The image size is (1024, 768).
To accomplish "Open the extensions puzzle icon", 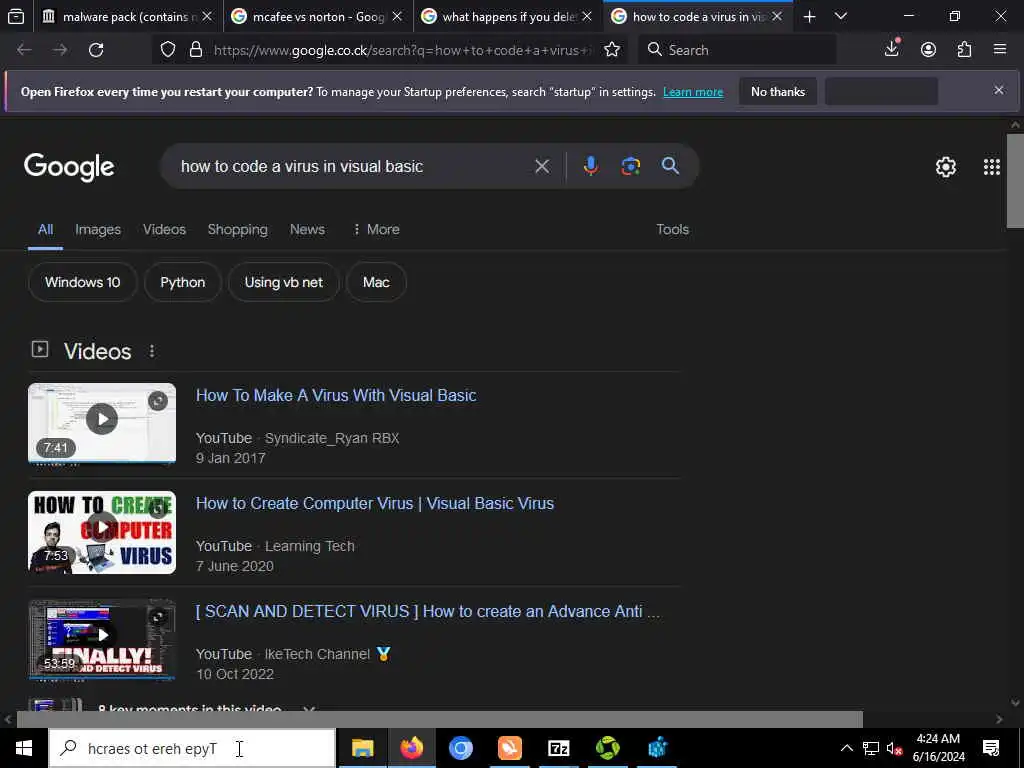I will pos(965,50).
